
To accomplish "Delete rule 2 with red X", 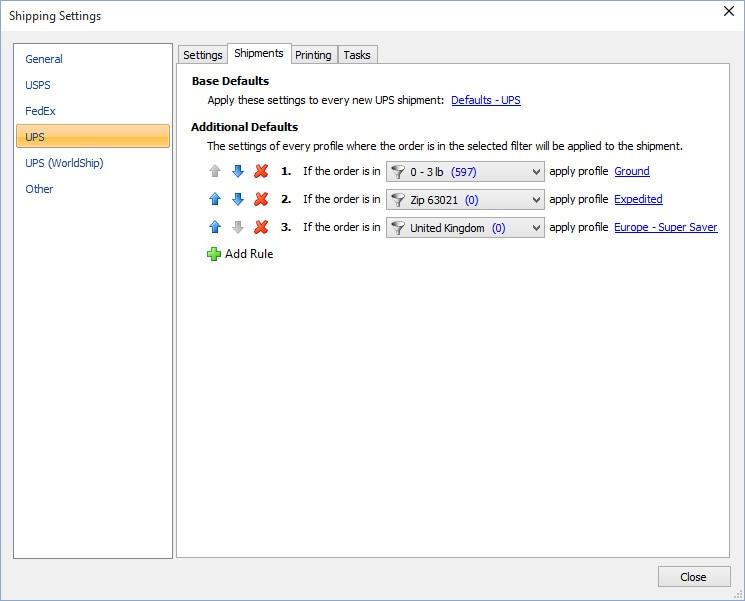I will pyautogui.click(x=261, y=199).
